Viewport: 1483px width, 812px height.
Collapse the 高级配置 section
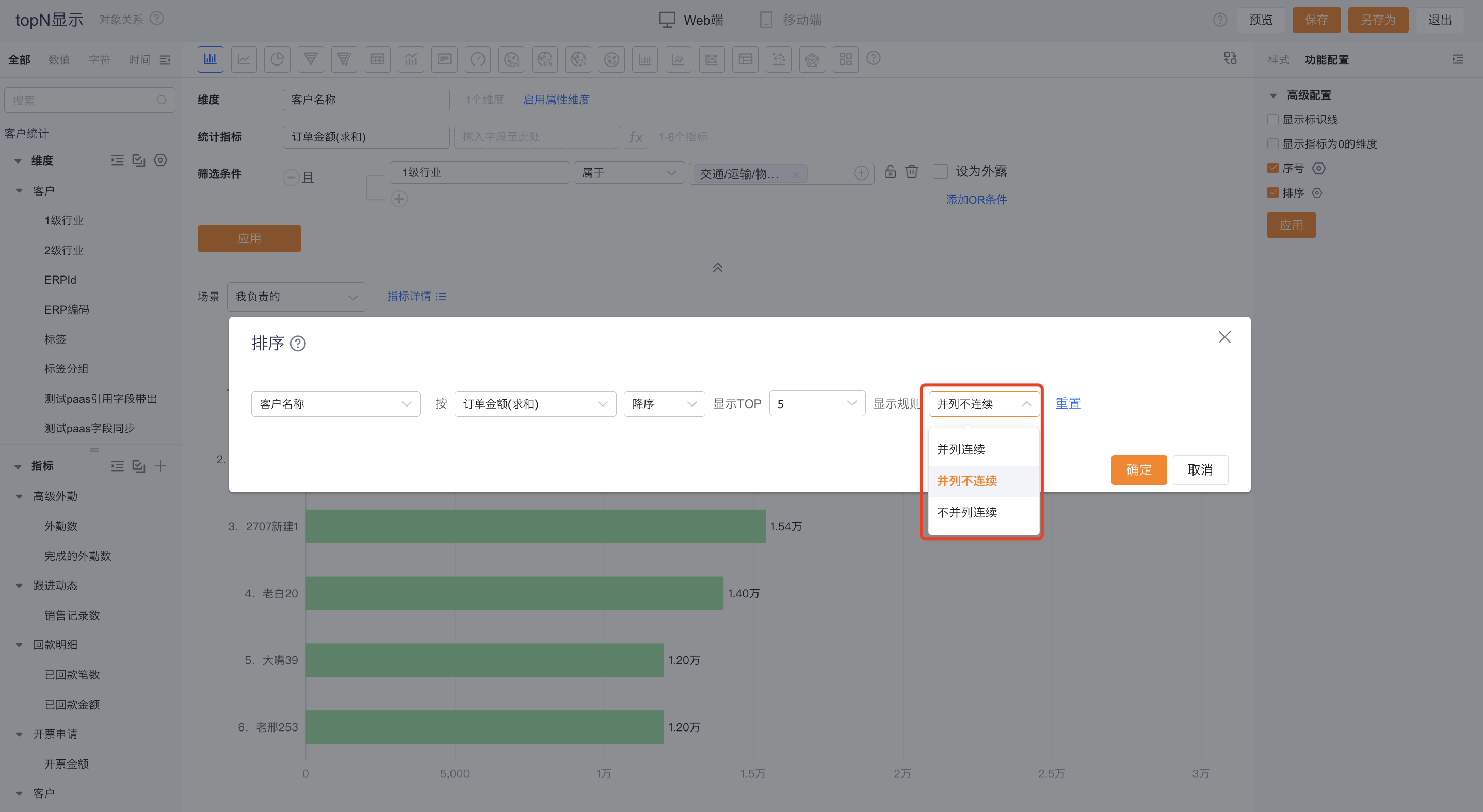(x=1274, y=95)
